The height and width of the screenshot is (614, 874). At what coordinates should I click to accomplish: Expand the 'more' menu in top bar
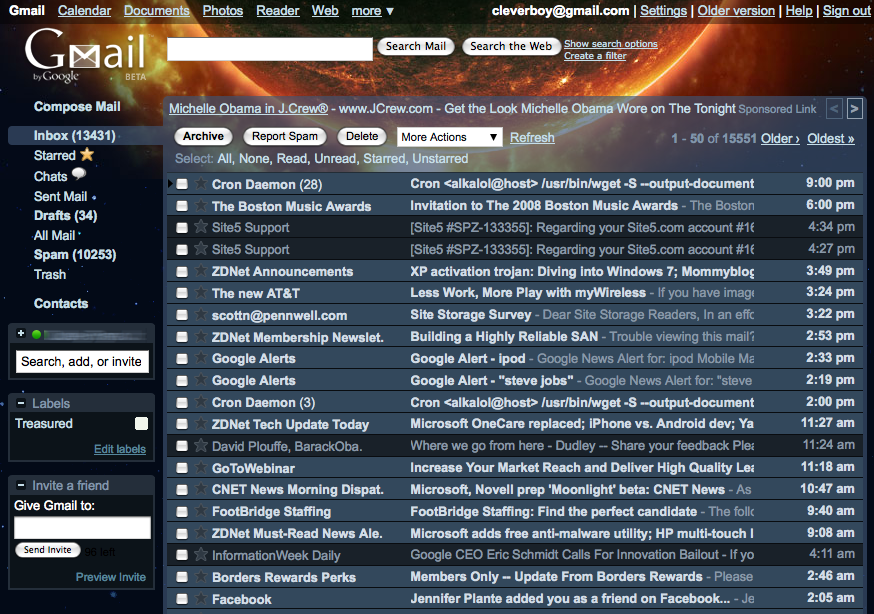(x=372, y=11)
